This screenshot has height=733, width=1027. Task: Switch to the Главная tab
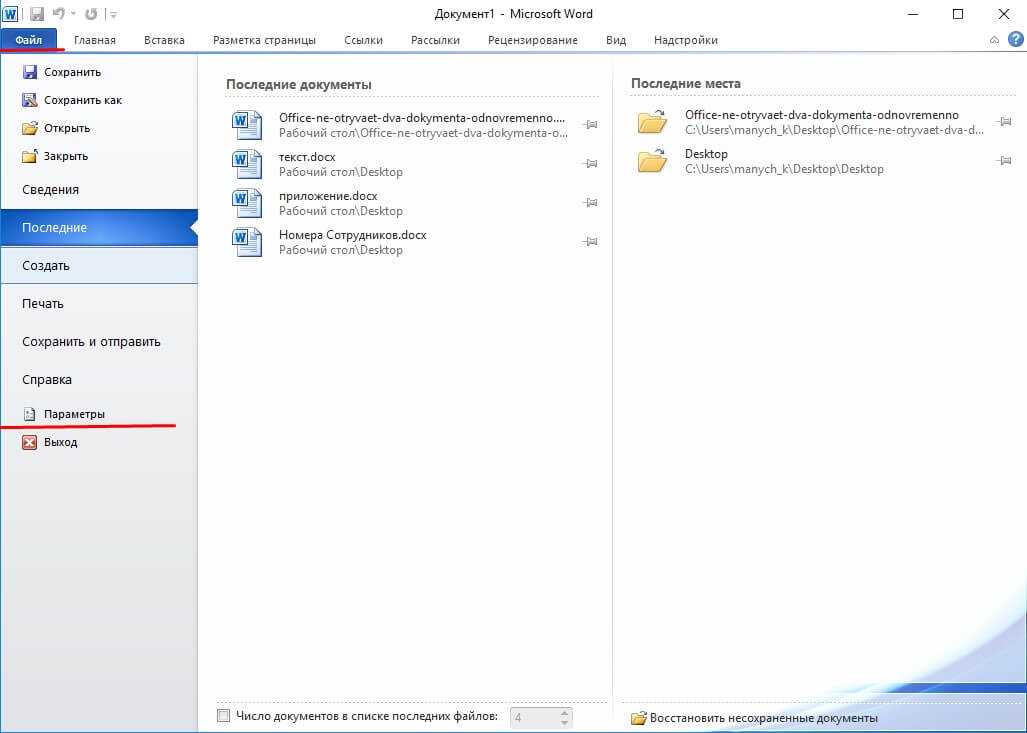[x=94, y=40]
